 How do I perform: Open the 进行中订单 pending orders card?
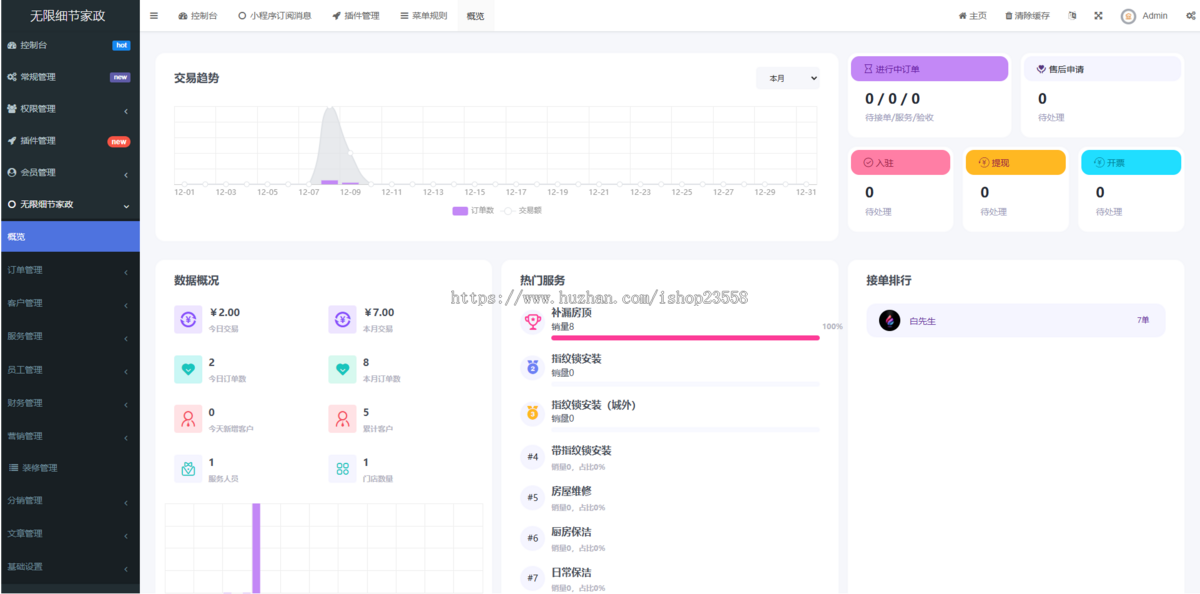coord(929,68)
